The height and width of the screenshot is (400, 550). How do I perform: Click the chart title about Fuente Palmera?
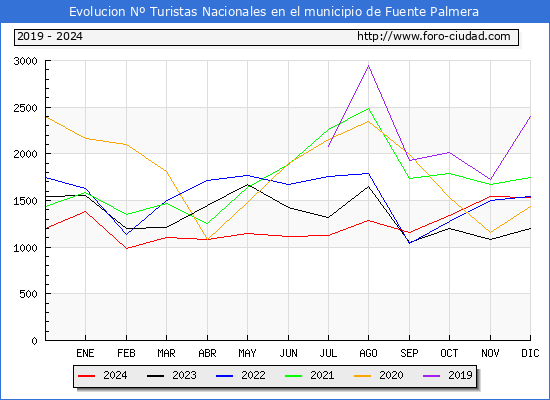coord(274,12)
